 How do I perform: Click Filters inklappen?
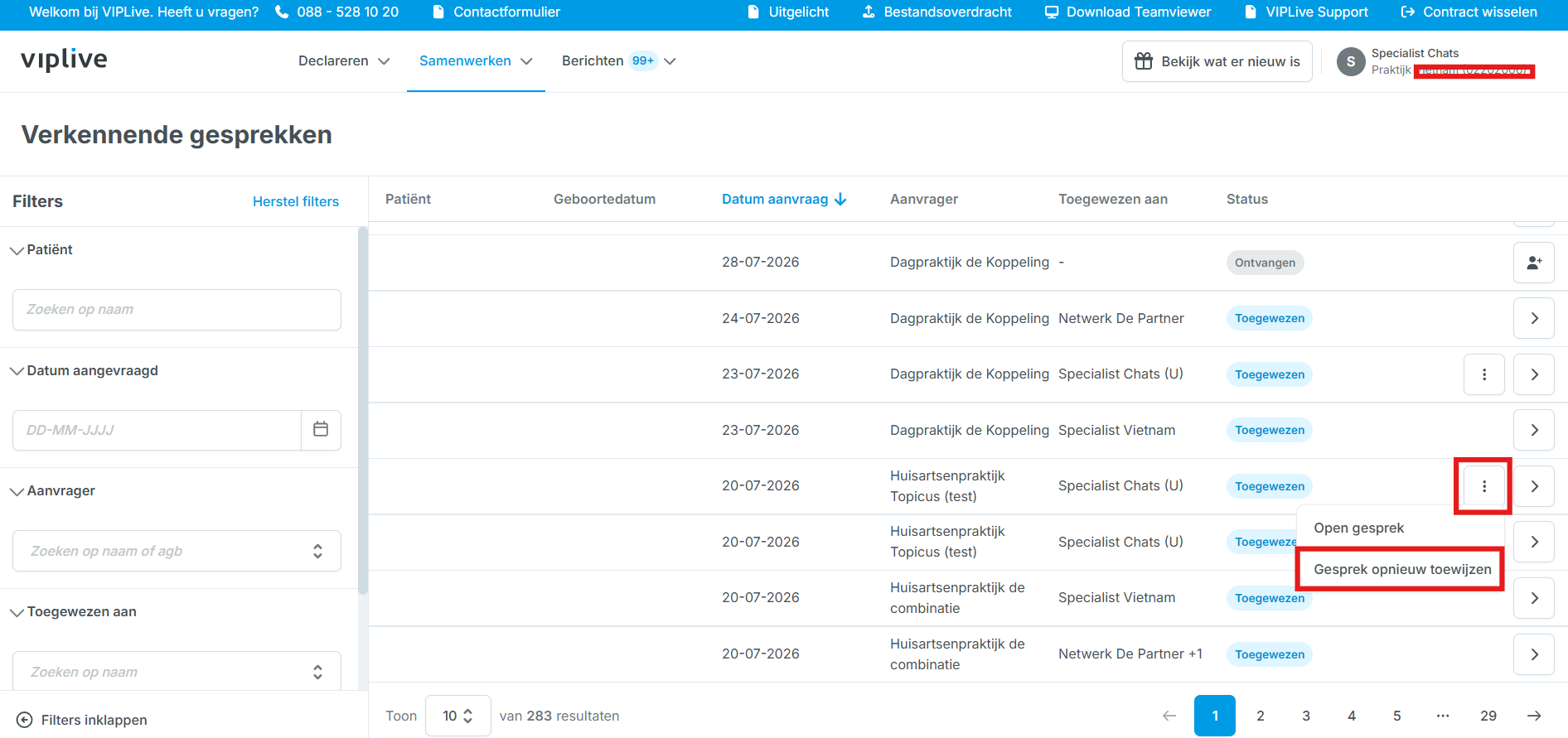click(x=82, y=720)
